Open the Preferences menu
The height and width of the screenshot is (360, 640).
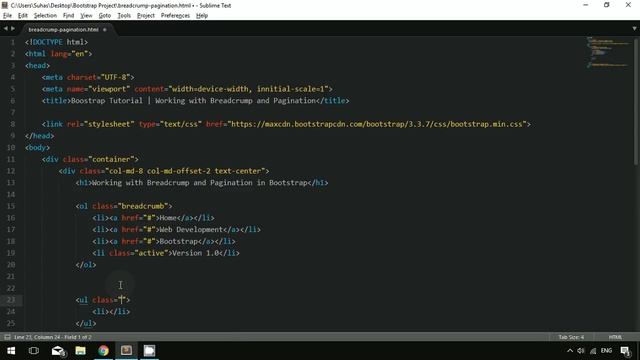click(x=175, y=16)
